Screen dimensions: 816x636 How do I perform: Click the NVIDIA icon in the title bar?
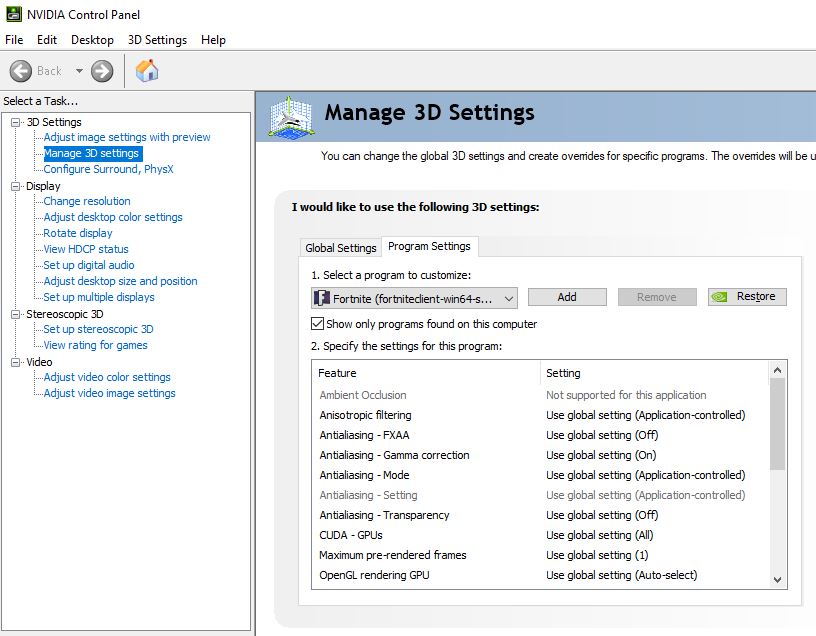coord(12,14)
